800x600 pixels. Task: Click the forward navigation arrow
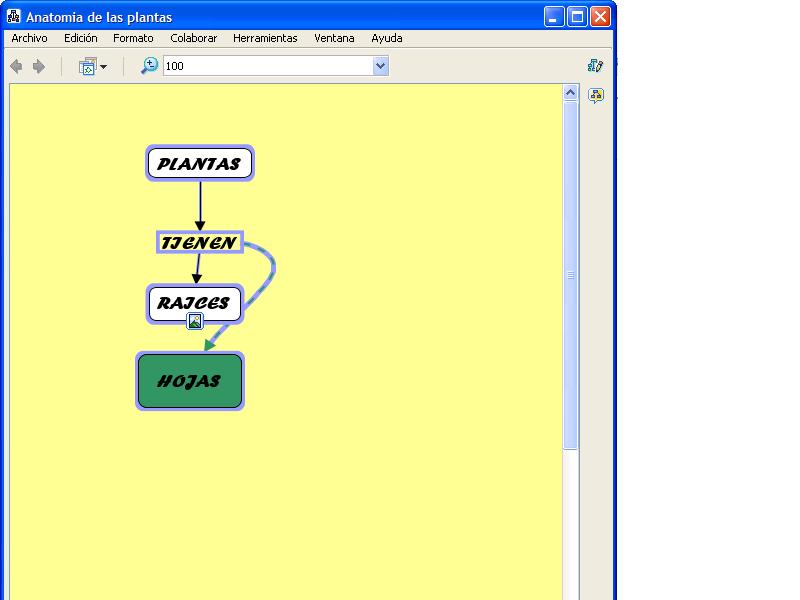(39, 67)
